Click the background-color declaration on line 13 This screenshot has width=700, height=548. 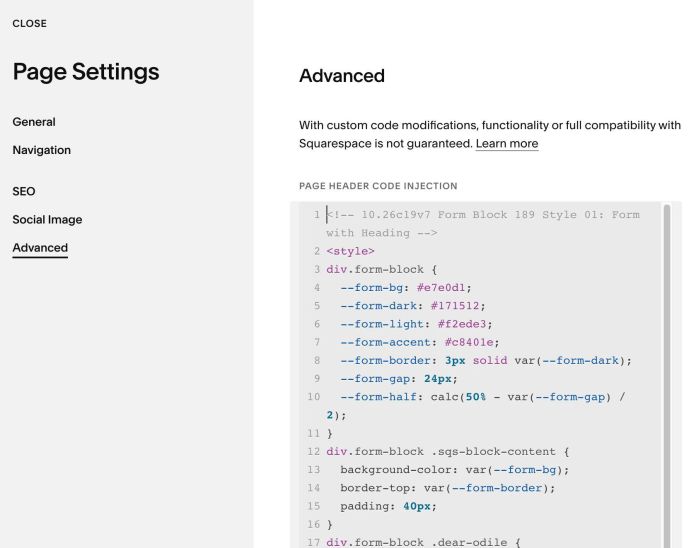[x=454, y=470]
